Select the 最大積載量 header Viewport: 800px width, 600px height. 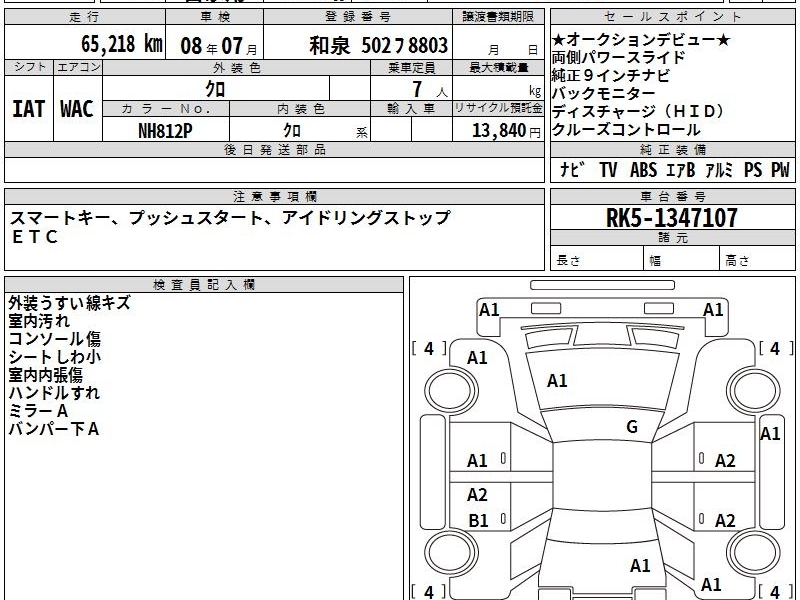point(498,68)
